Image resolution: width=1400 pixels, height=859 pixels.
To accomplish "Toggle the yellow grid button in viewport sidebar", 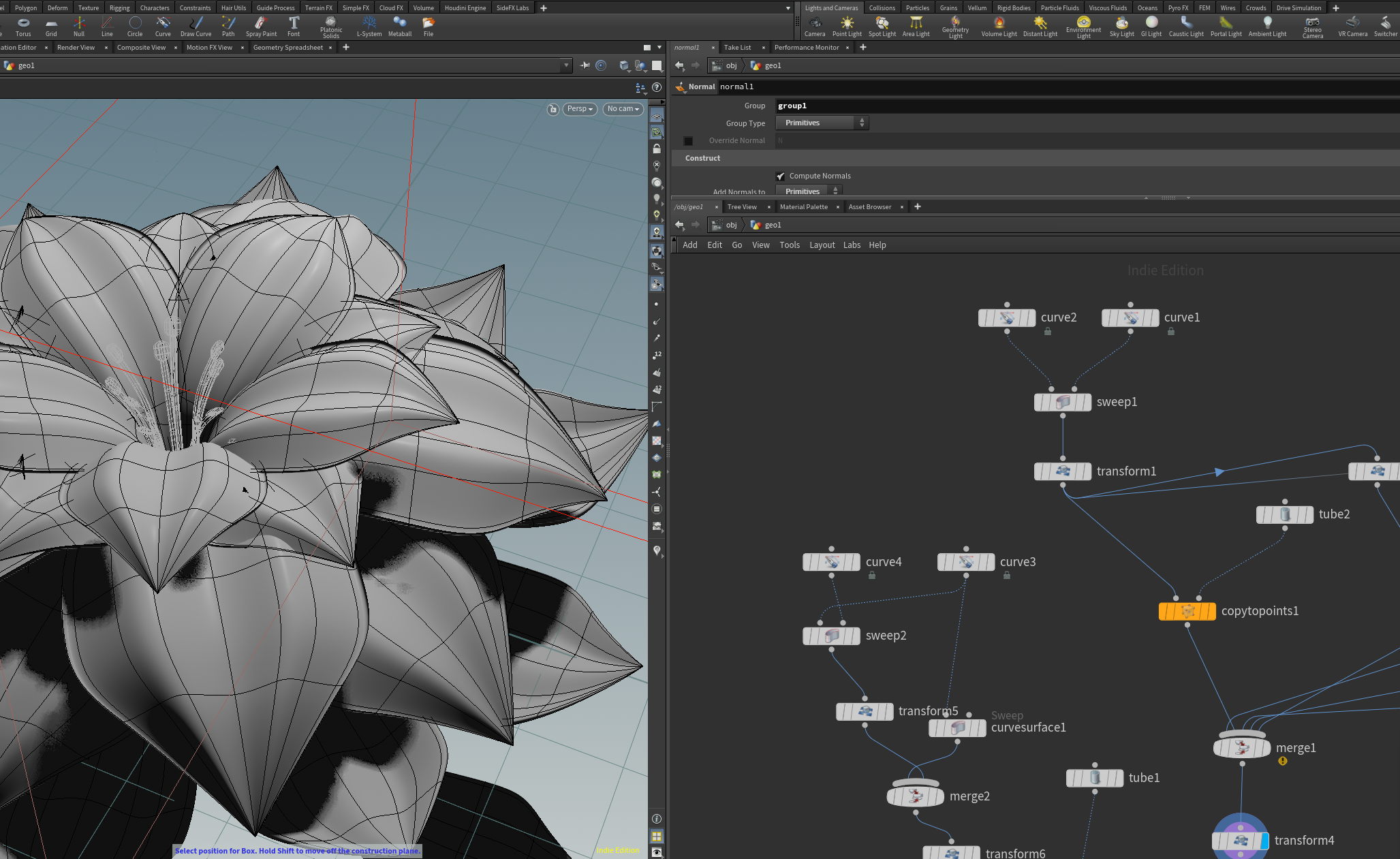I will (657, 836).
